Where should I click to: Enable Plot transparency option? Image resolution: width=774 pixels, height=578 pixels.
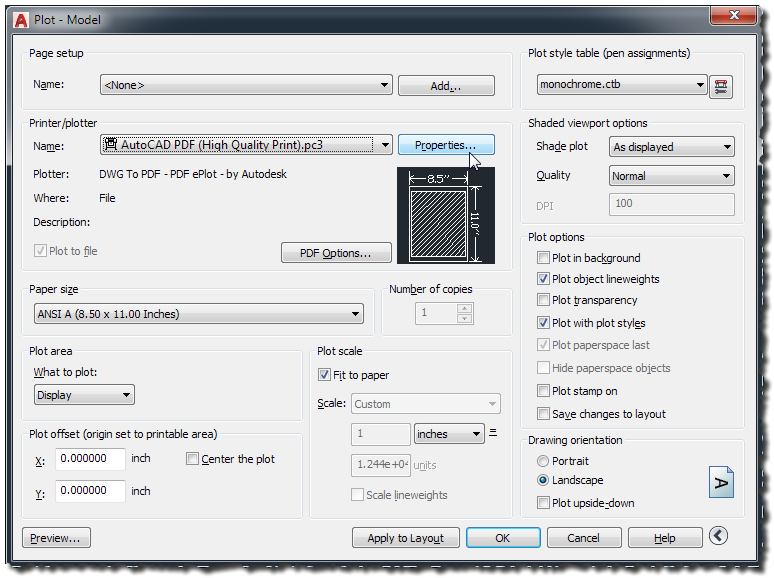click(543, 300)
